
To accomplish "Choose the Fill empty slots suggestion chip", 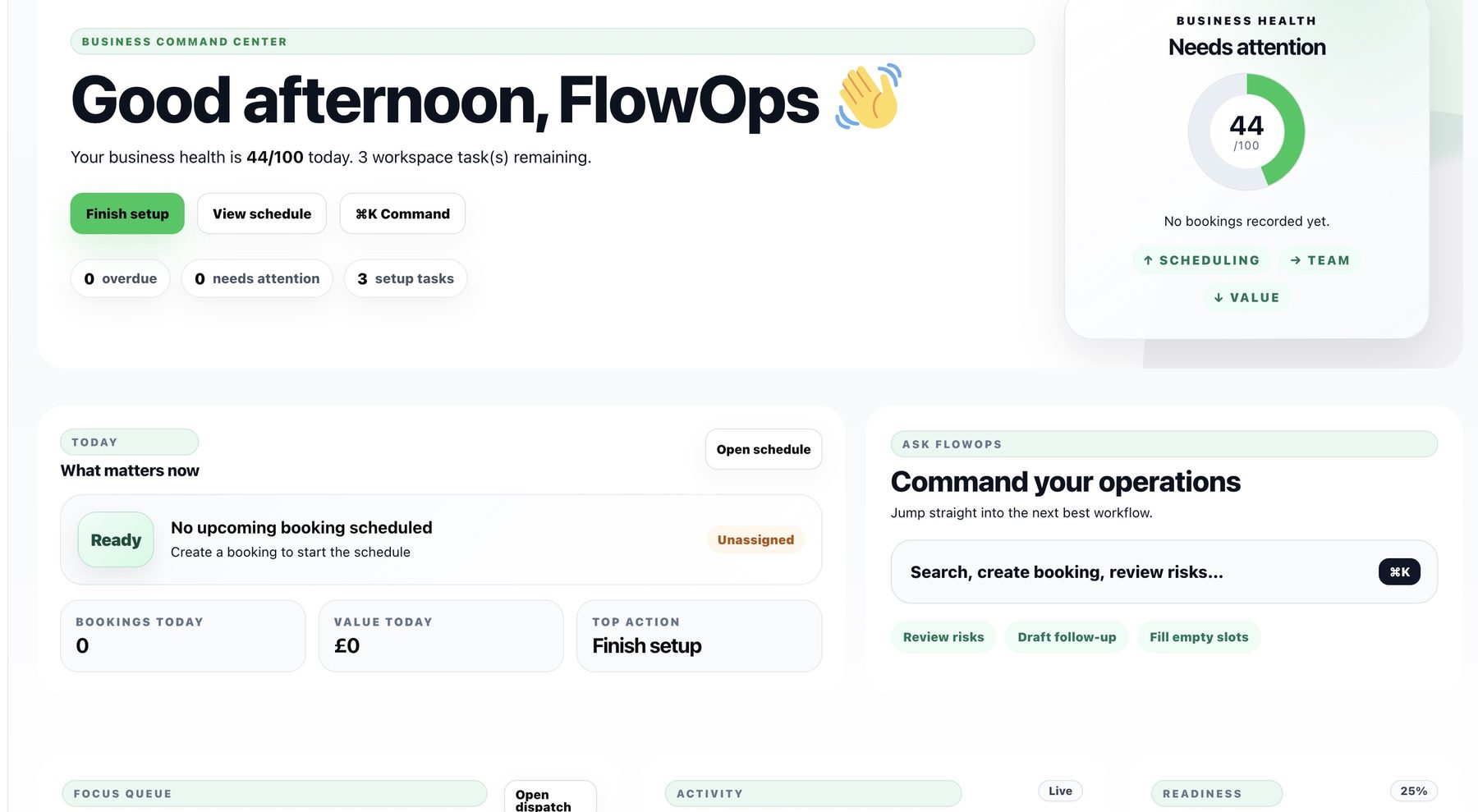I will click(x=1199, y=637).
